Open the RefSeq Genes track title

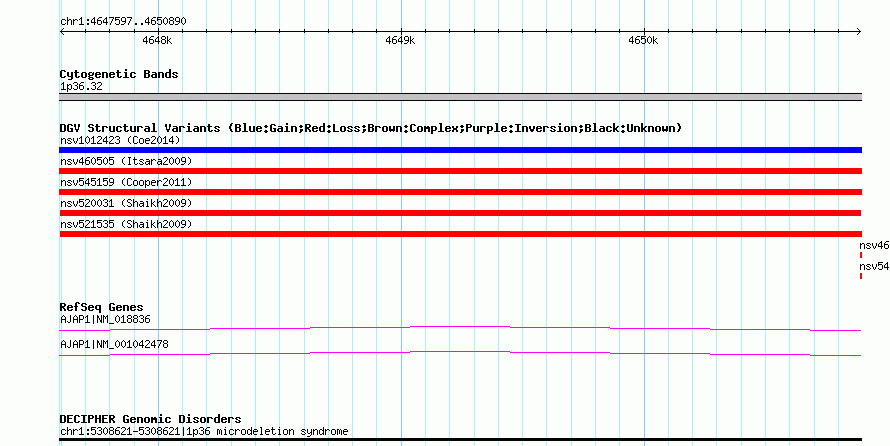(102, 308)
